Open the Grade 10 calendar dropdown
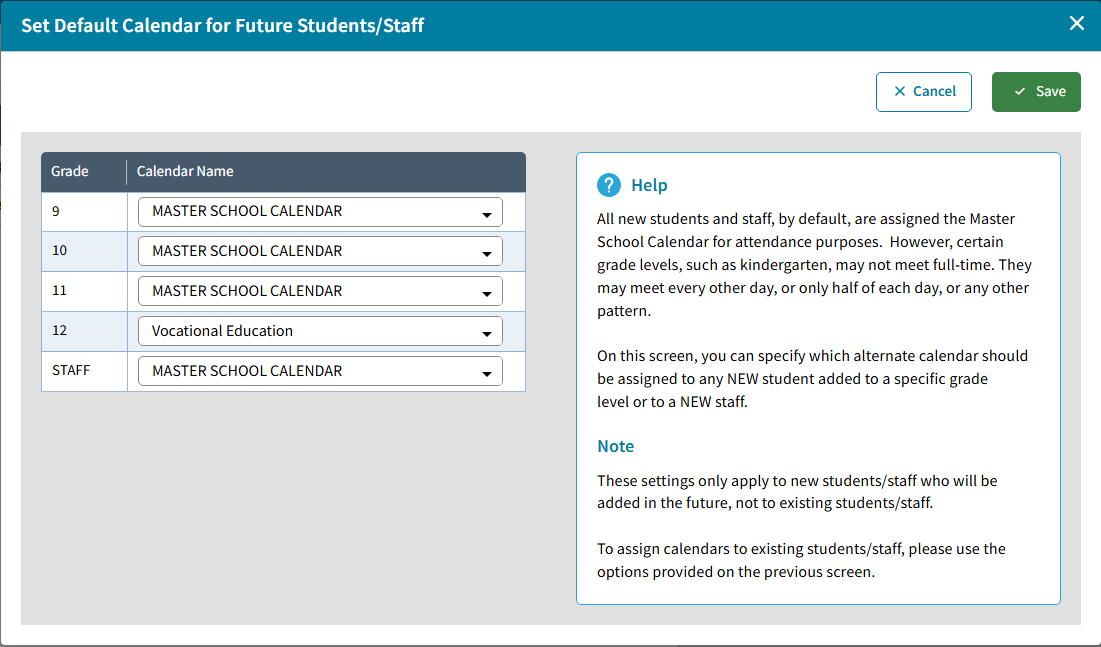 pyautogui.click(x=320, y=251)
